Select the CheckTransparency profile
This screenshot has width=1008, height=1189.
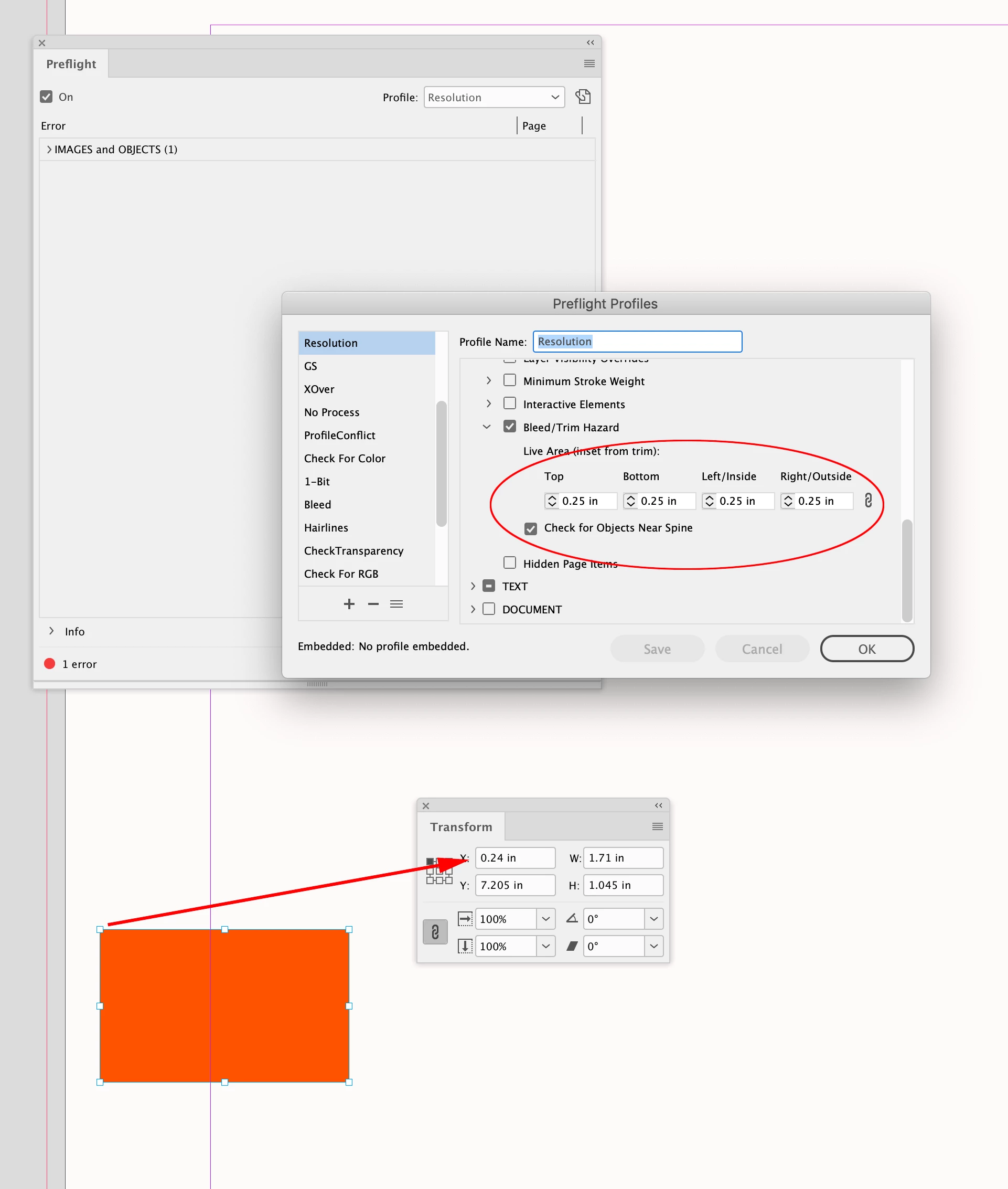click(x=353, y=550)
